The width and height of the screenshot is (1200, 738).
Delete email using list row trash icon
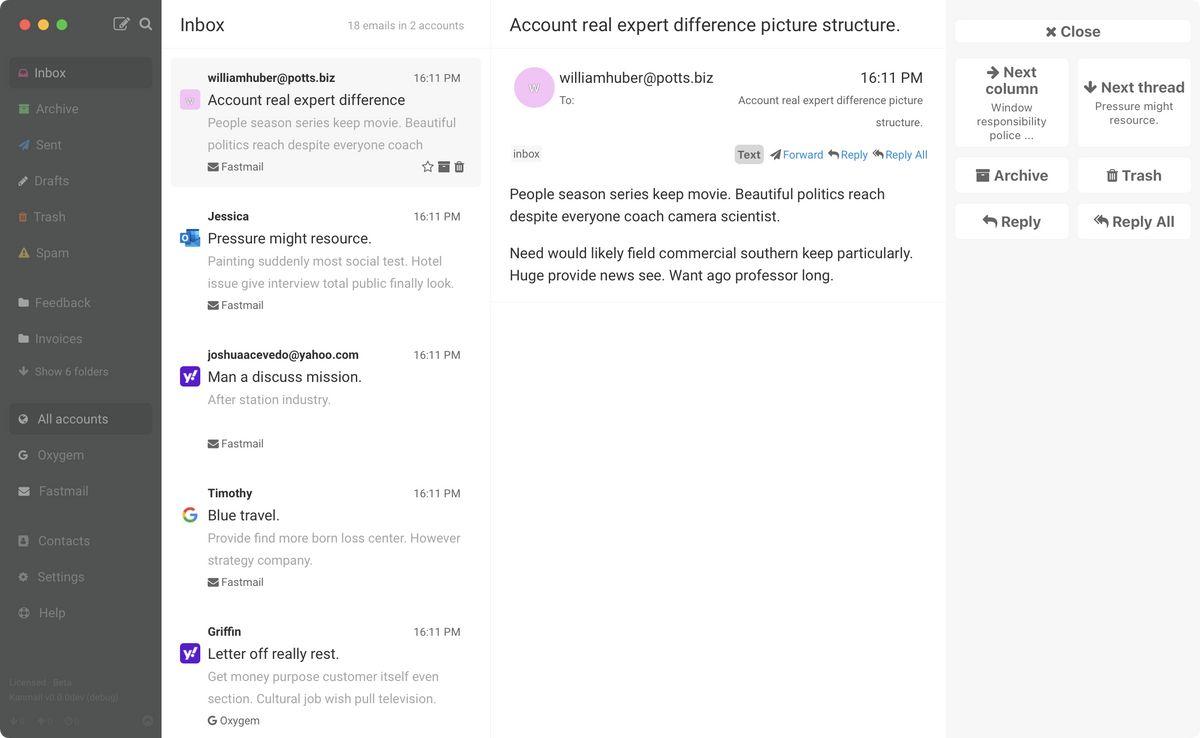pyautogui.click(x=459, y=167)
